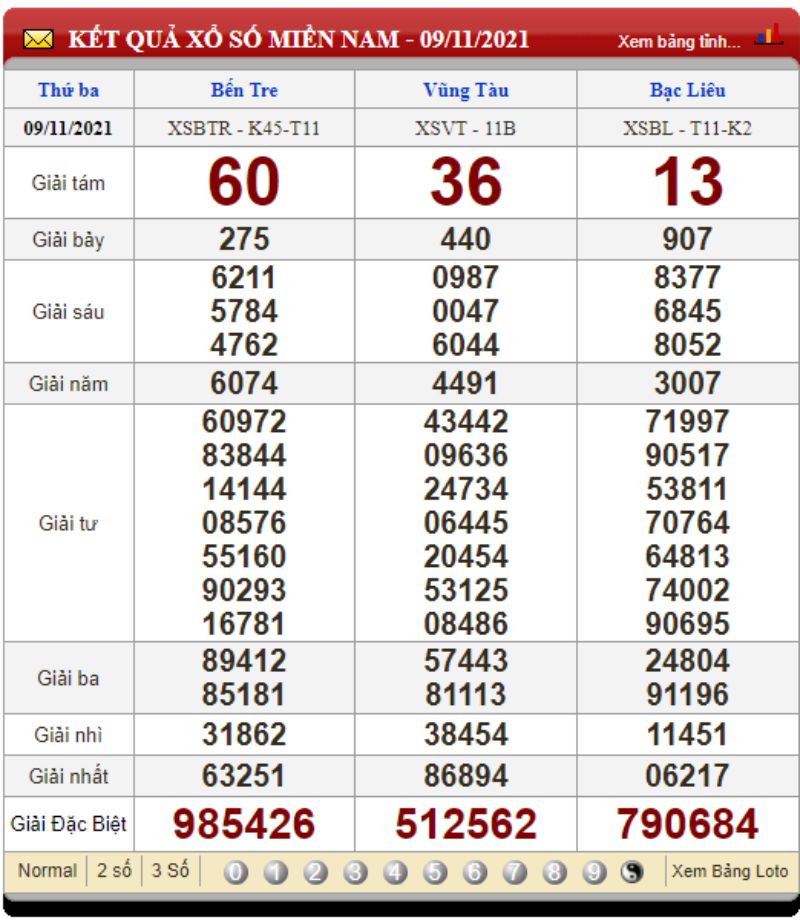
Task: Select Bạc Liêu giải tám number 13
Action: click(x=687, y=182)
